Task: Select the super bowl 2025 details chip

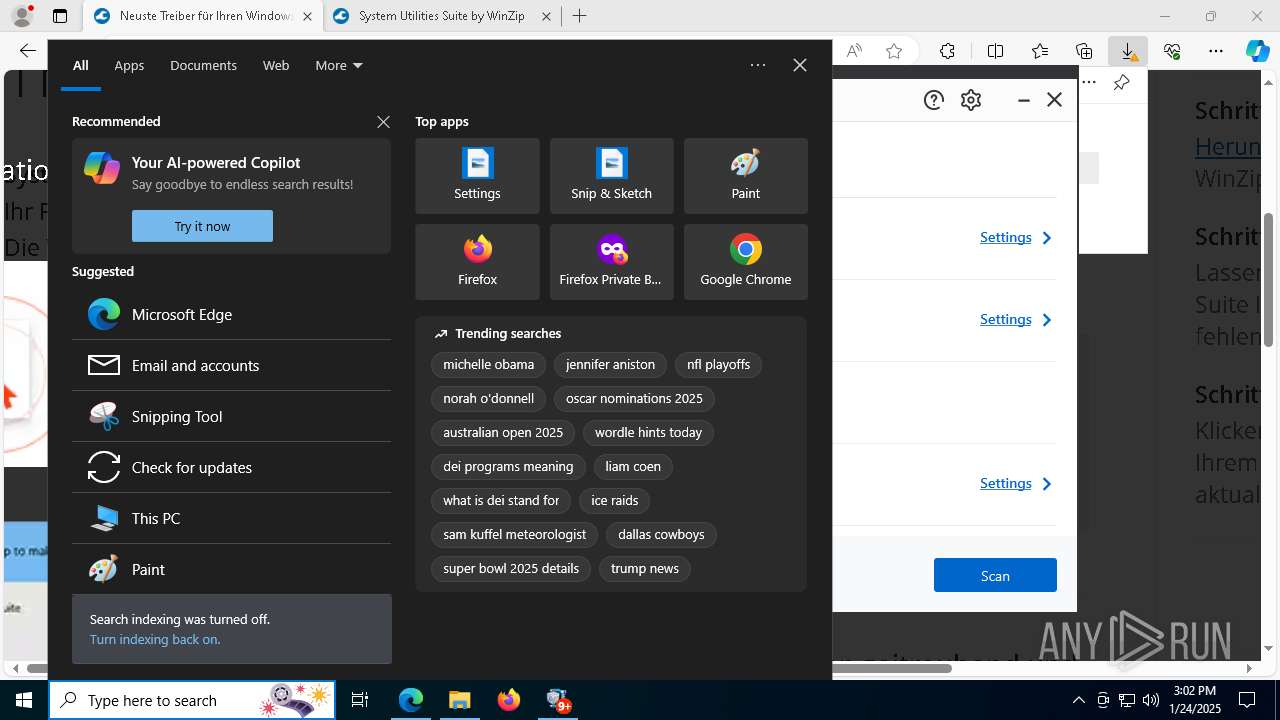Action: (x=511, y=569)
